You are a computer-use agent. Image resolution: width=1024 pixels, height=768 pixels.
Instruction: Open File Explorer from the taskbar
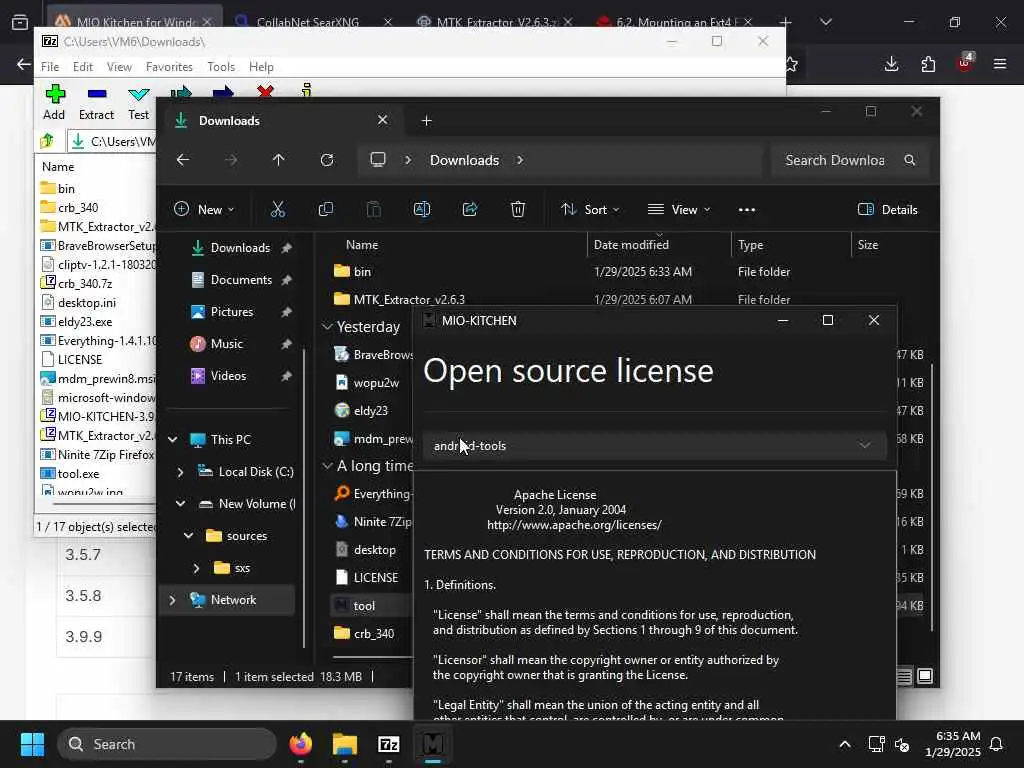345,744
